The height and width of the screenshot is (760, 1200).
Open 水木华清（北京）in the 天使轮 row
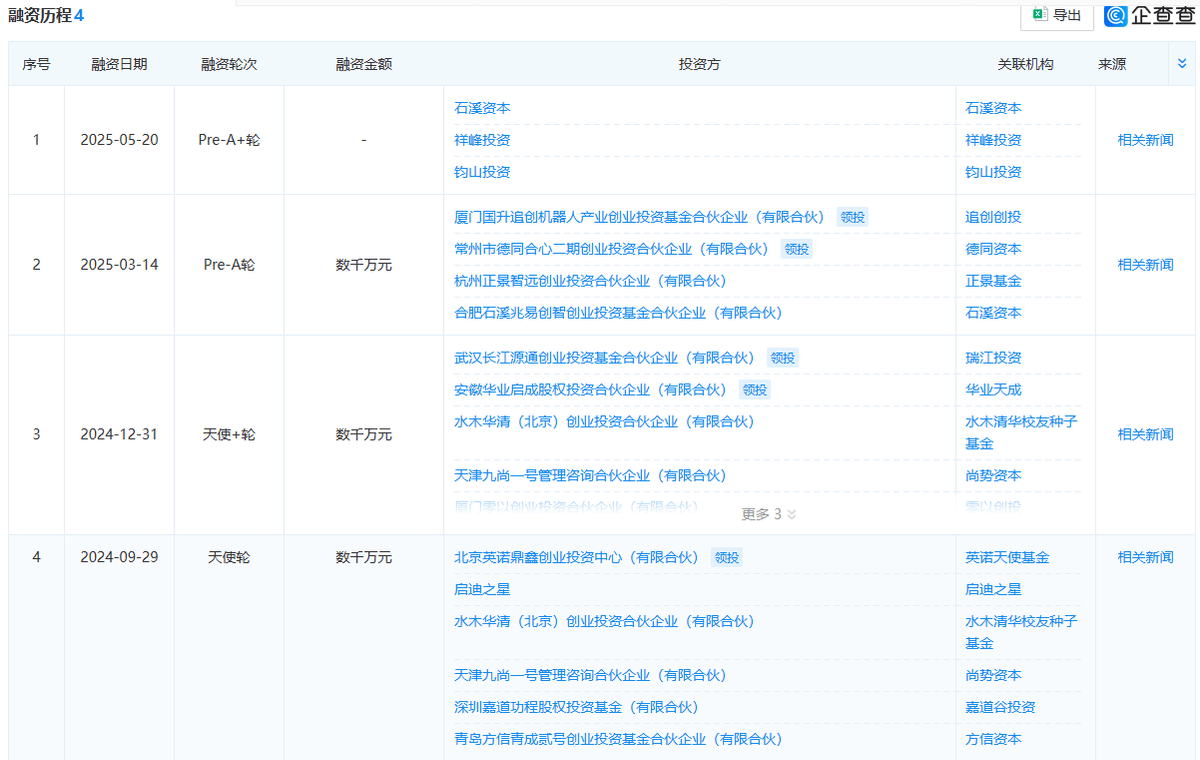tap(605, 621)
